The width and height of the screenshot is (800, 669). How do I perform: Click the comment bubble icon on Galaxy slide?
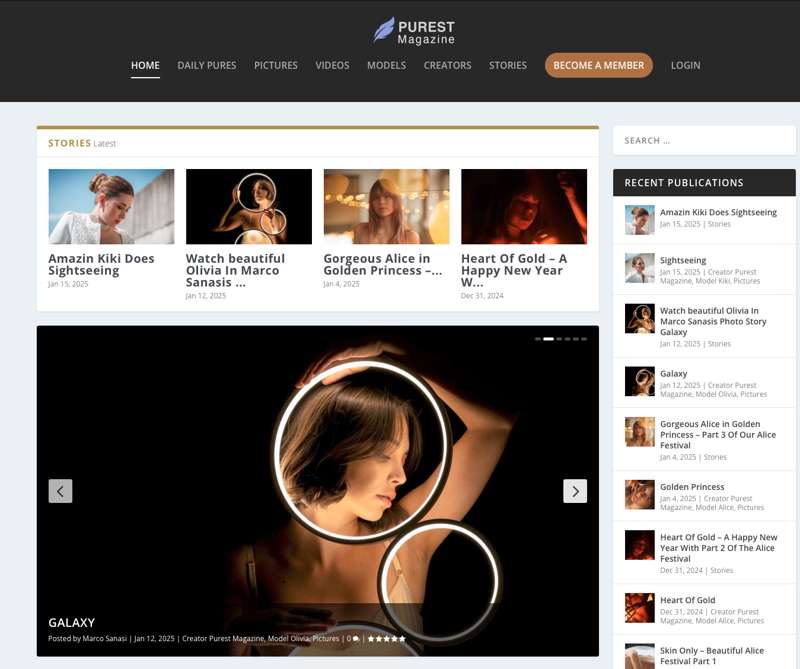point(356,638)
